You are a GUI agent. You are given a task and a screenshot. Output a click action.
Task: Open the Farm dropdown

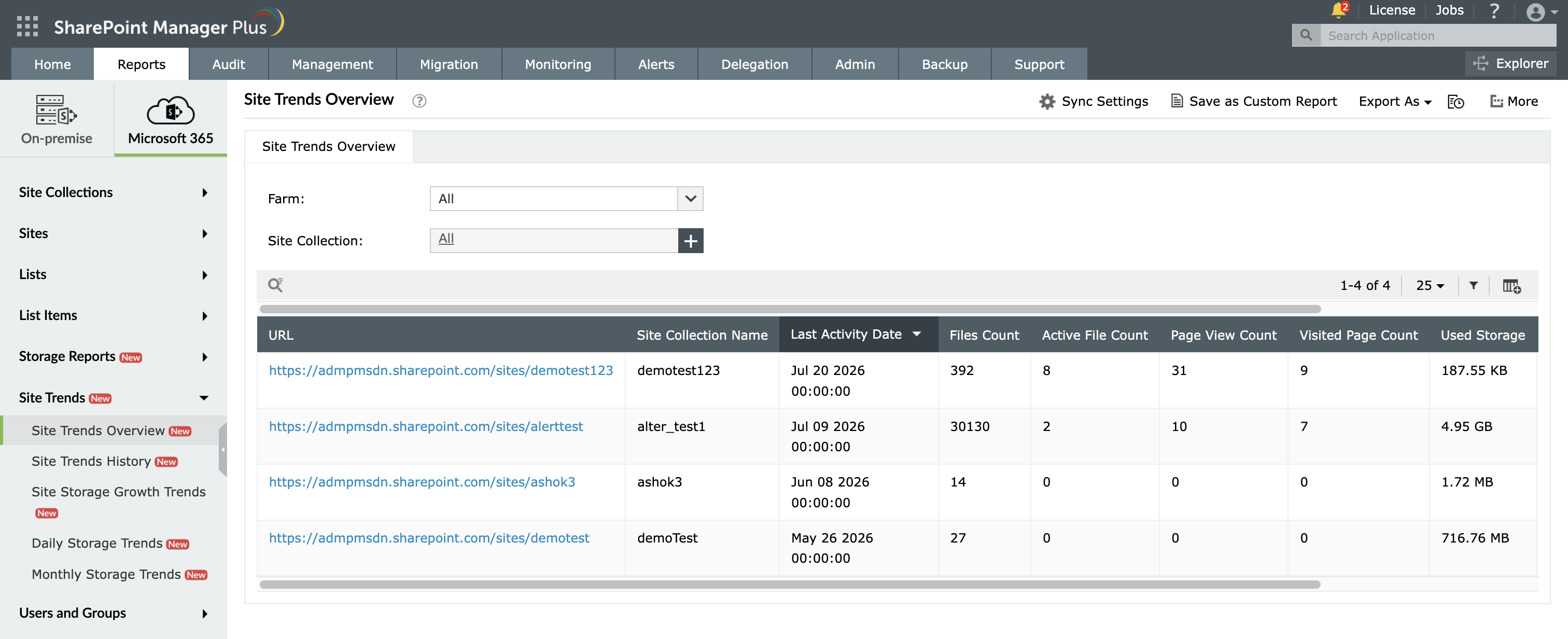(566, 199)
